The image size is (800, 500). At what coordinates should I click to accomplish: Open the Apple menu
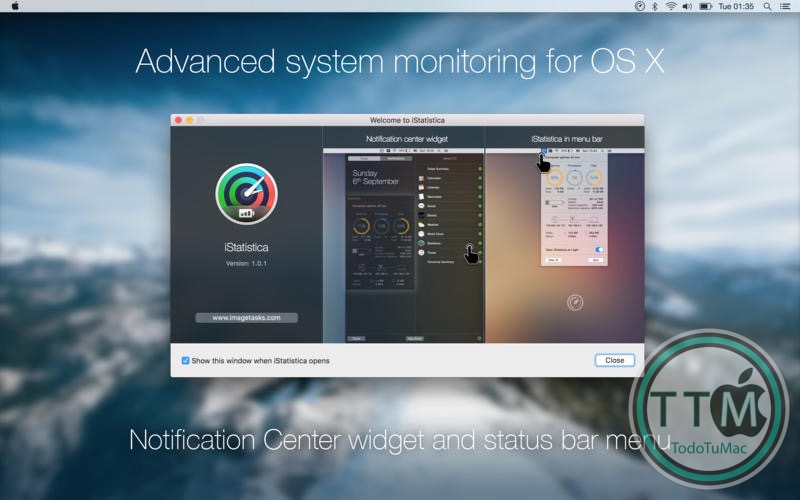[x=15, y=6]
